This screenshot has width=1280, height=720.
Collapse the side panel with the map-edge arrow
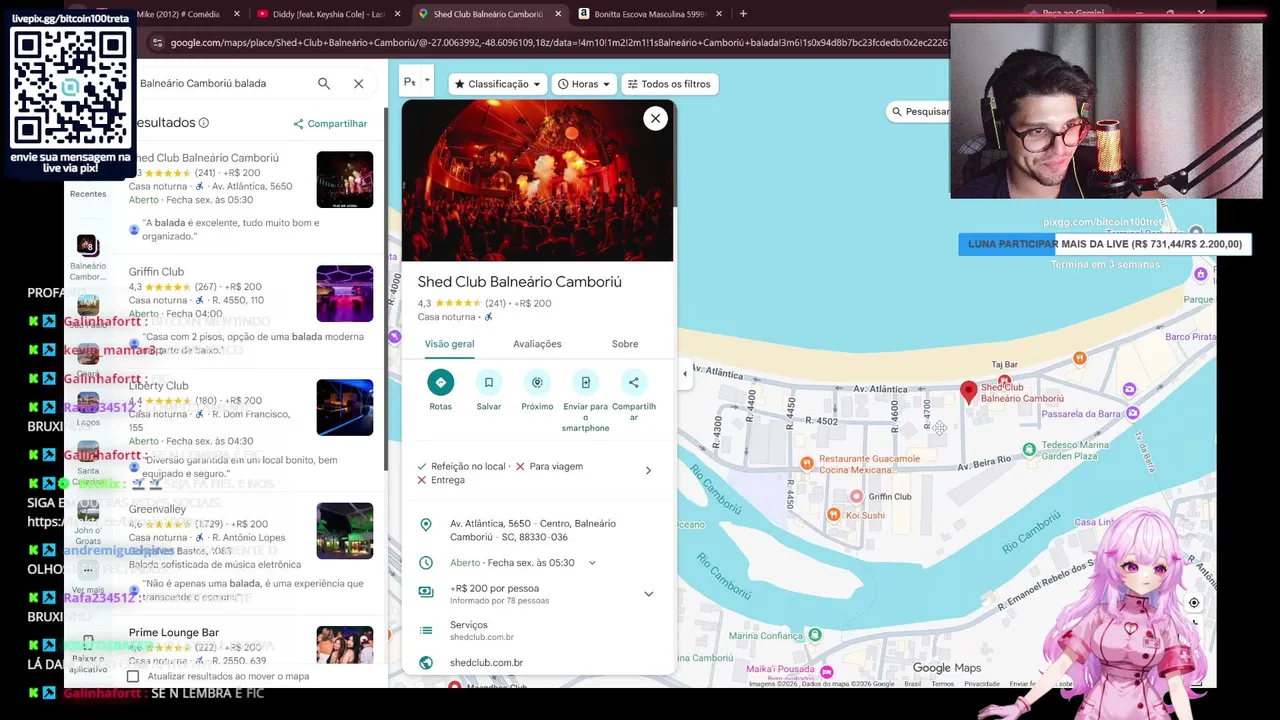(685, 374)
